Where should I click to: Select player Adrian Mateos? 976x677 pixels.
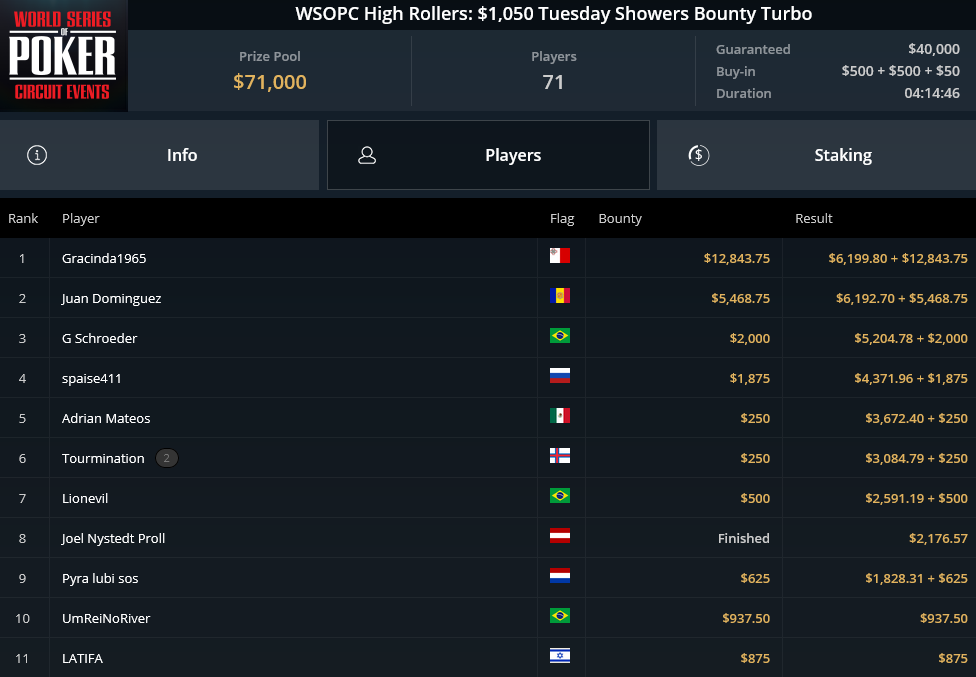106,418
